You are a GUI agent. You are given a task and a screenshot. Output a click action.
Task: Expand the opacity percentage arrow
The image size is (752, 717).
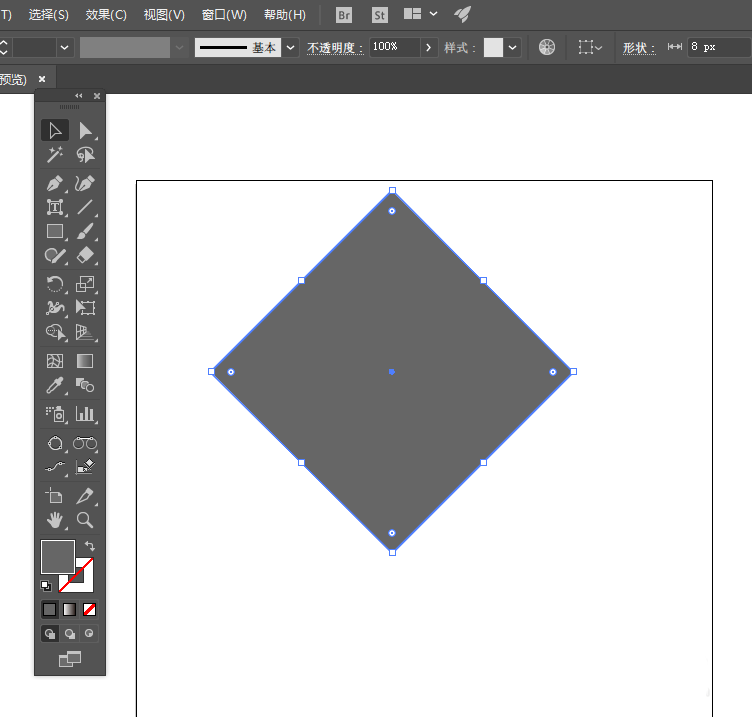pos(429,47)
